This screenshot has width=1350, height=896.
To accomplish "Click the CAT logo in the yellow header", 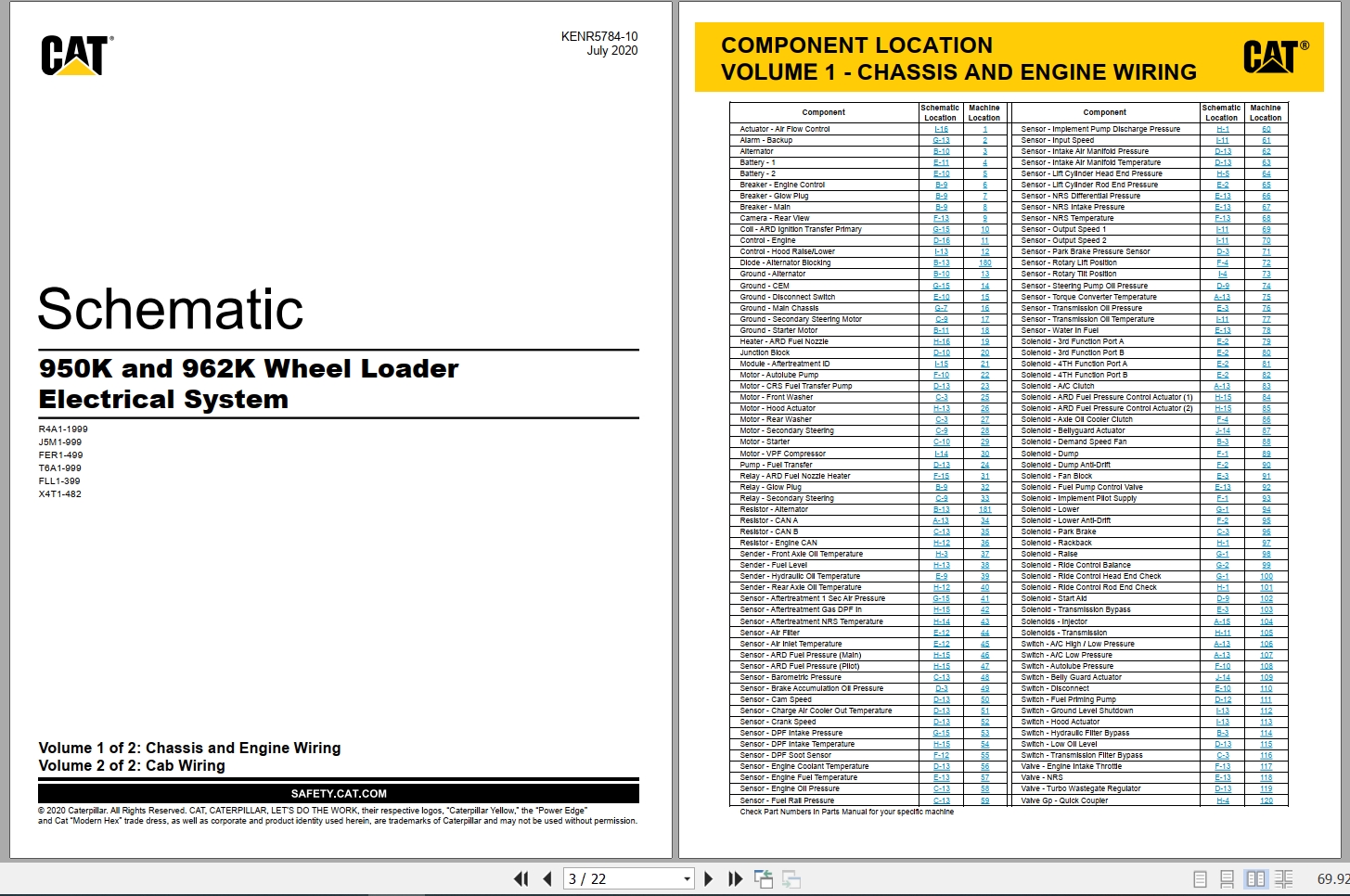I will [x=1276, y=58].
